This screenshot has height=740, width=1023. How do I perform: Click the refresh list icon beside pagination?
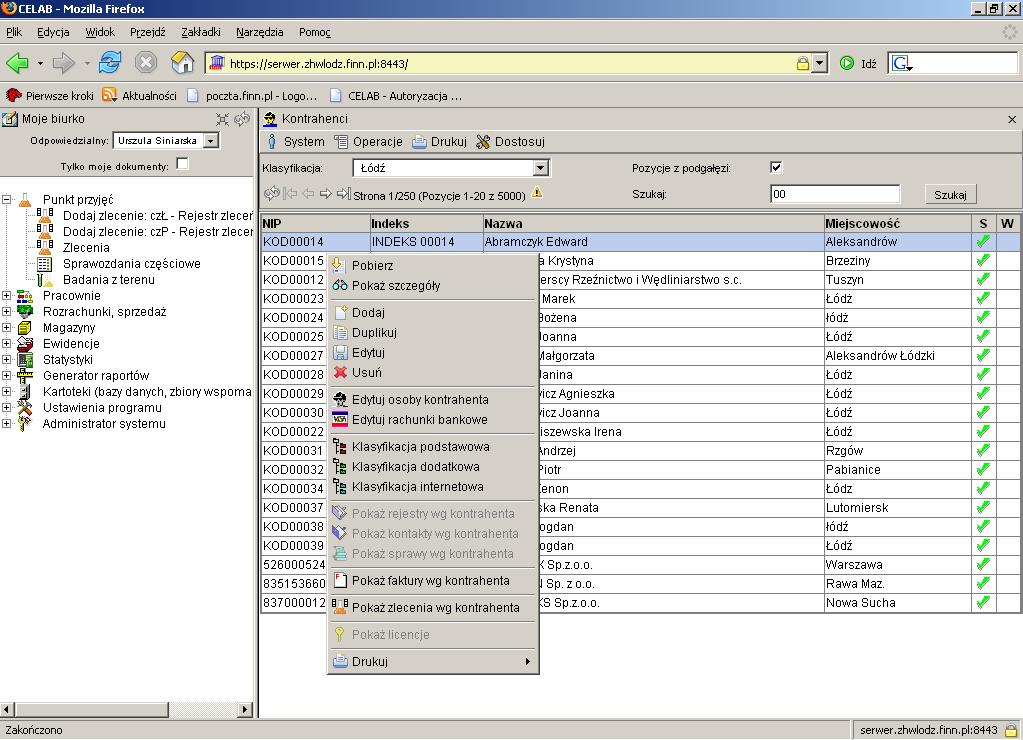(x=271, y=194)
